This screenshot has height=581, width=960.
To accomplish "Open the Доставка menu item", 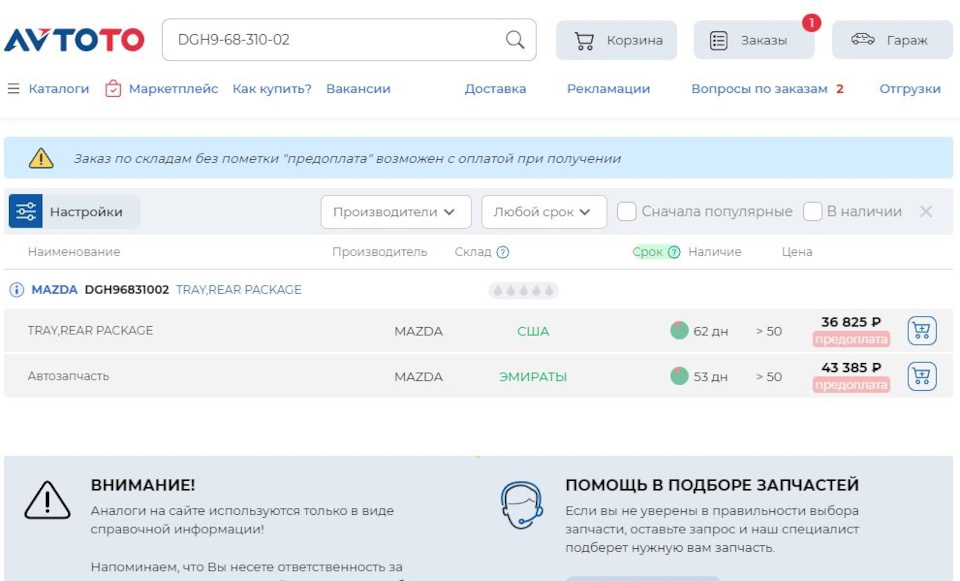I will pyautogui.click(x=494, y=88).
